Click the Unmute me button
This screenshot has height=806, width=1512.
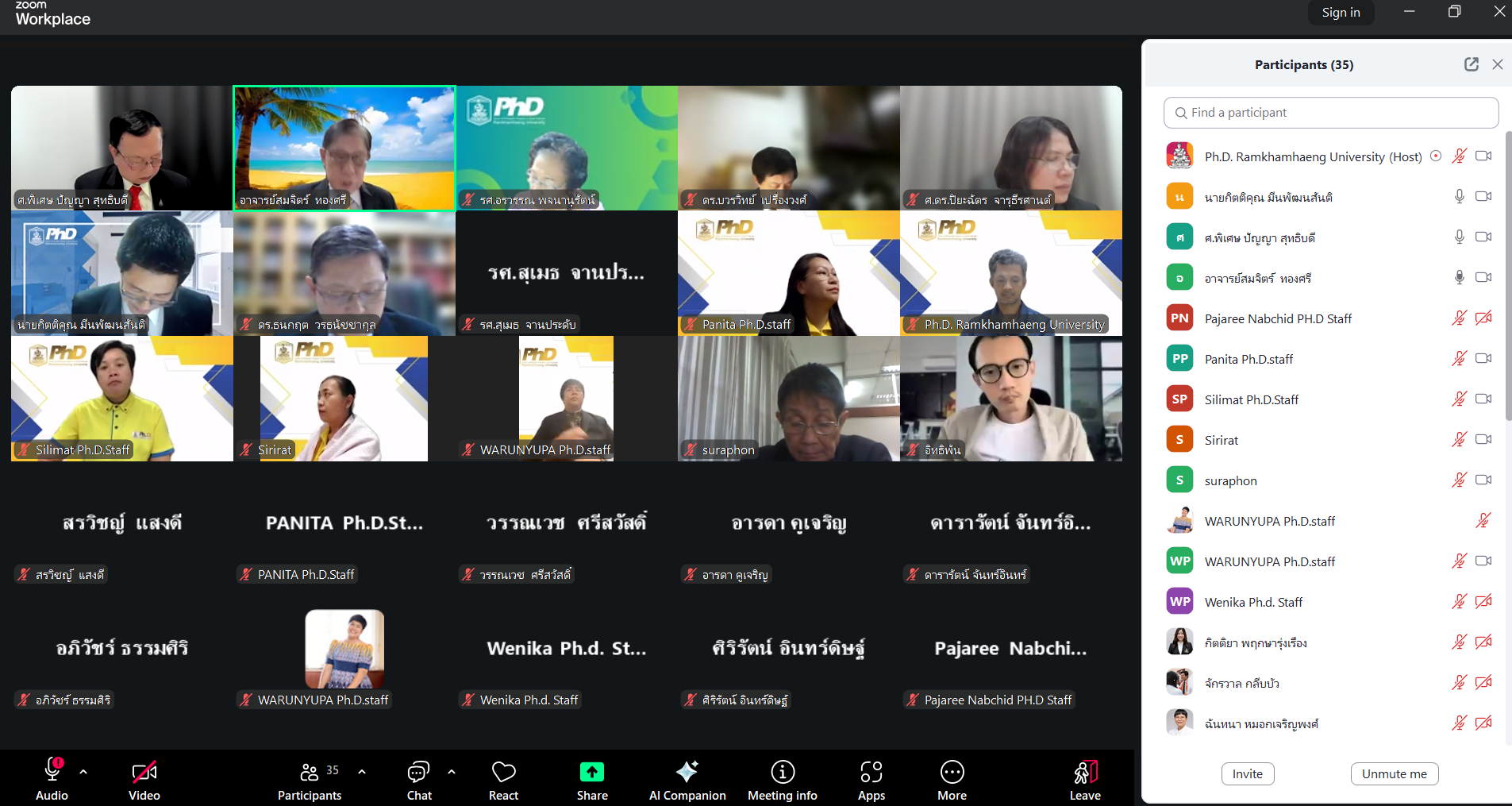click(1394, 773)
